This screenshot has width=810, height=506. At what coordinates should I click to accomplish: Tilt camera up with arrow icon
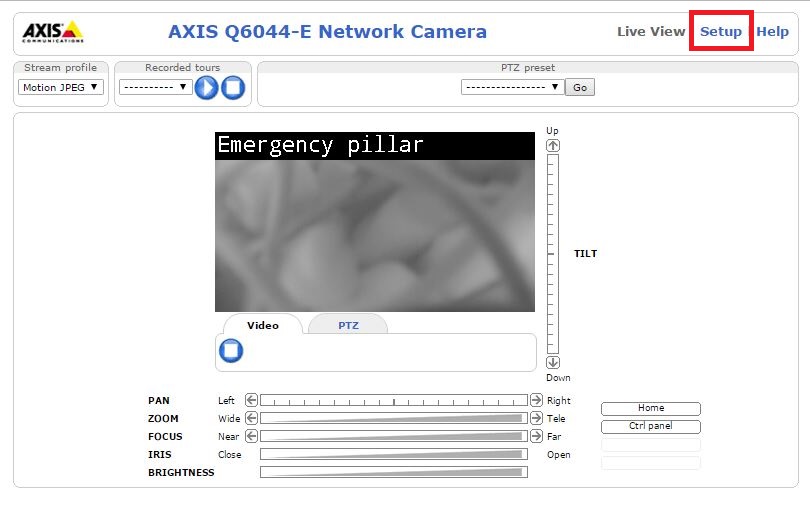(553, 145)
